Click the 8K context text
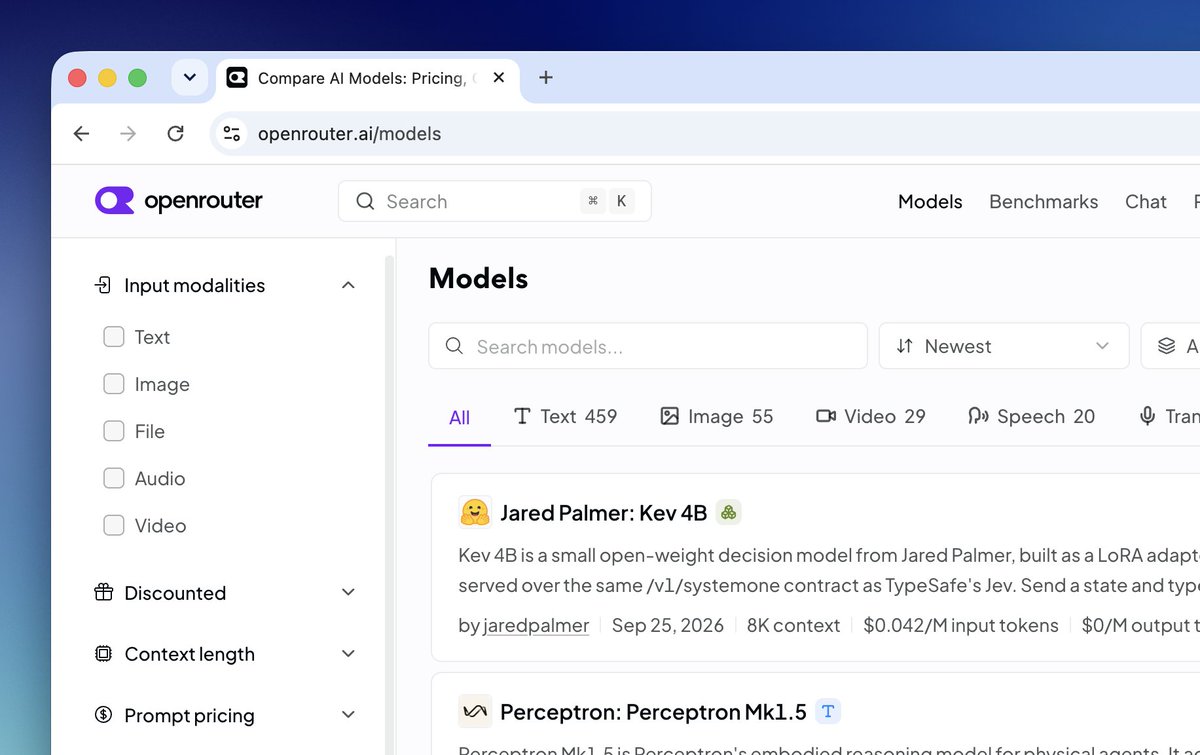The width and height of the screenshot is (1200, 755). click(x=794, y=625)
